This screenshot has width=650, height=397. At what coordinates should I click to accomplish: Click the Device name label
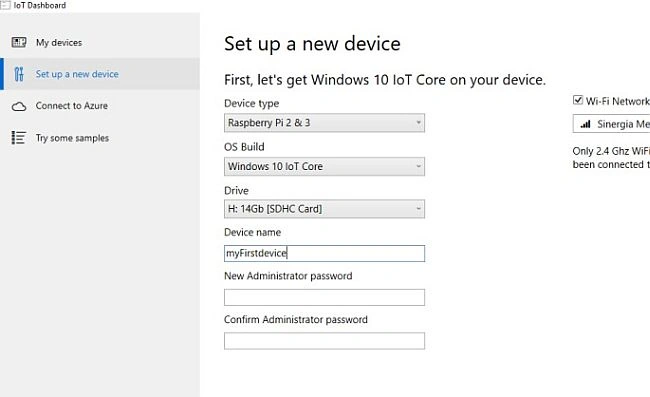click(252, 232)
